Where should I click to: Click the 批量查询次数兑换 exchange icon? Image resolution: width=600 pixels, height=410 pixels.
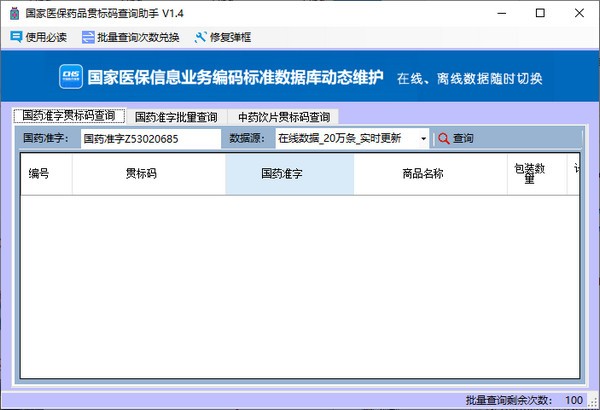click(88, 37)
